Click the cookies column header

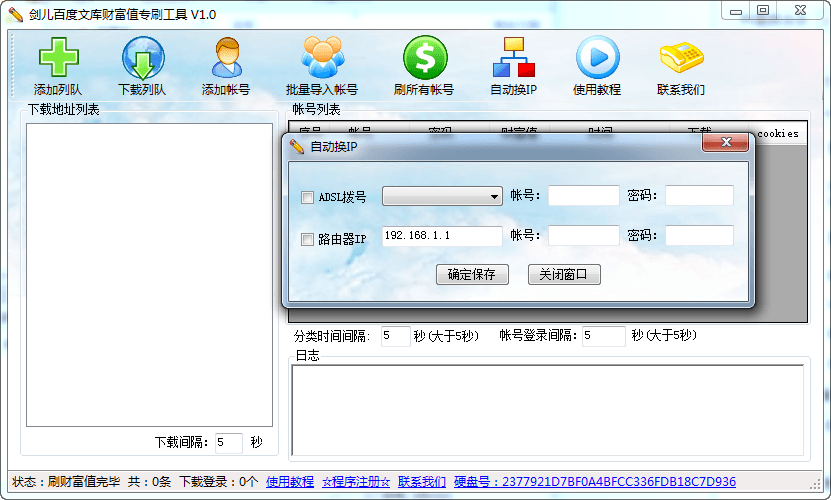tap(777, 133)
